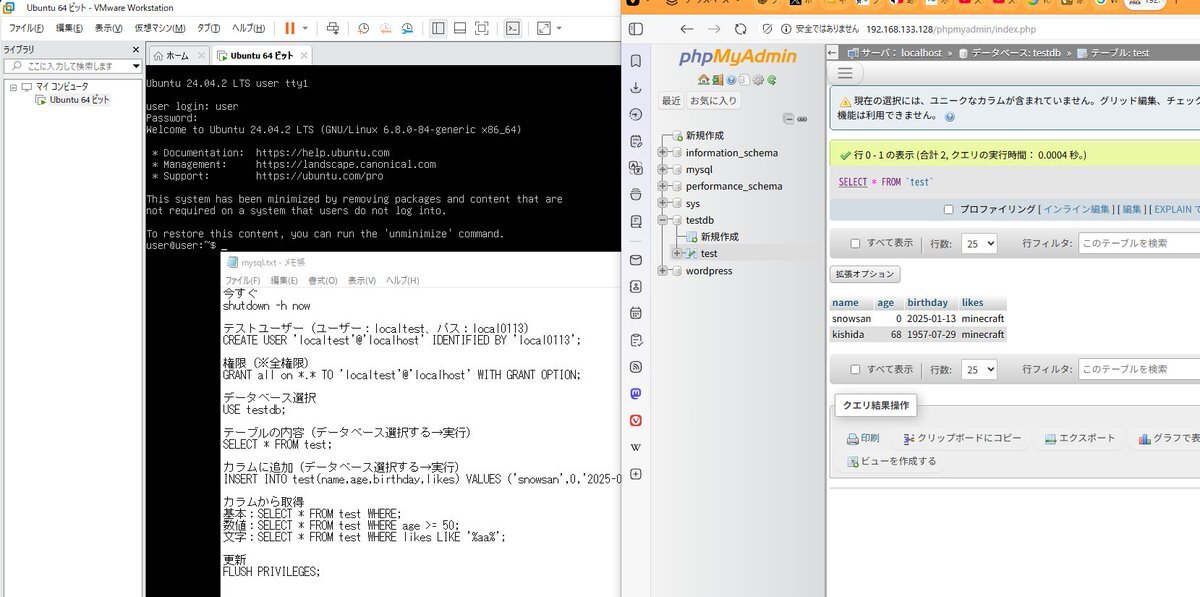Click the phpMyAdmin home icon
Image resolution: width=1200 pixels, height=597 pixels.
pos(704,80)
